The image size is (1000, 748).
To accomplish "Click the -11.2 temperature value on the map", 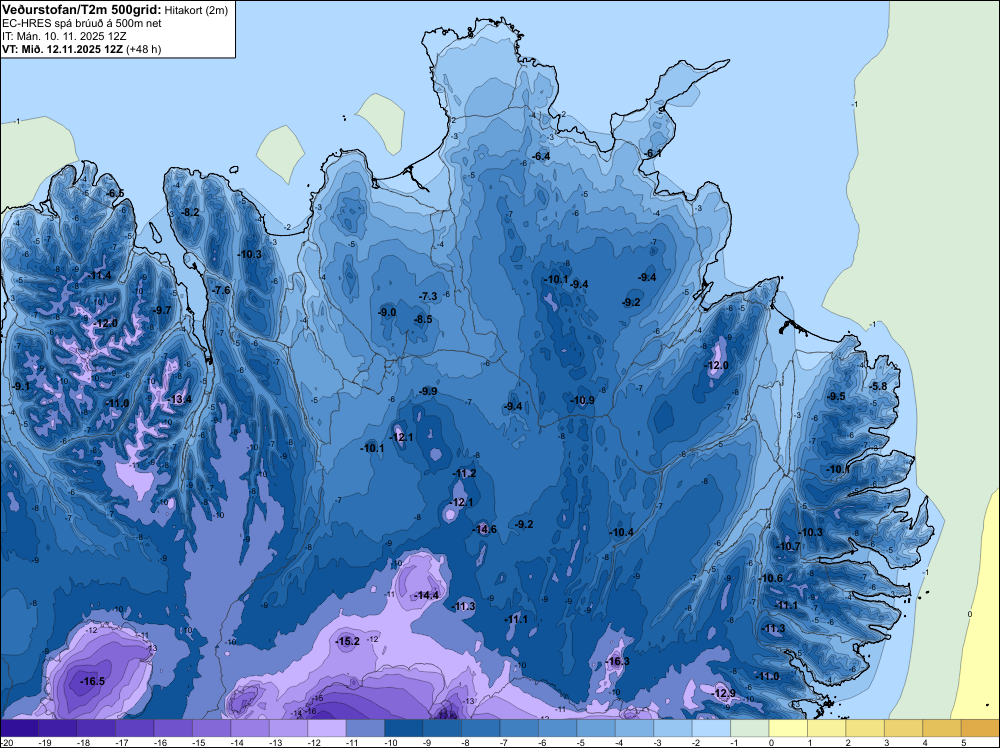I will pos(464,474).
